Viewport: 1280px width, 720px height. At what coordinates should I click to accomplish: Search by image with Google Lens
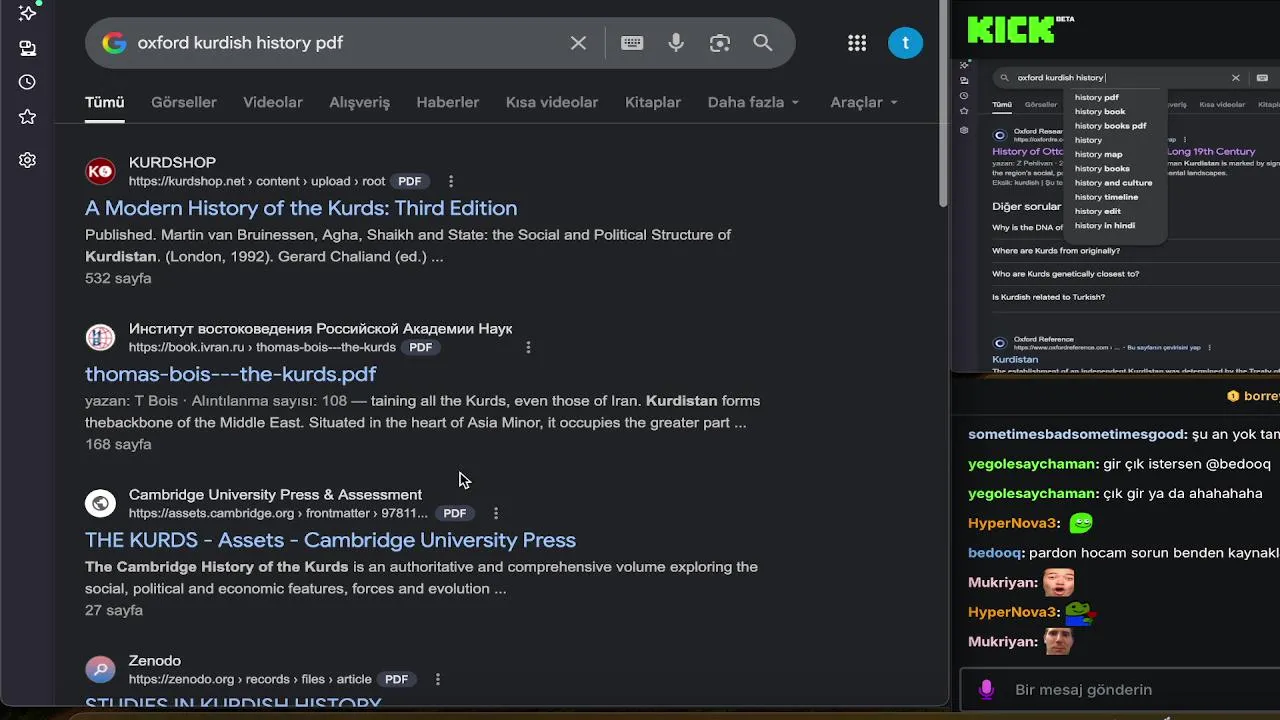(720, 43)
